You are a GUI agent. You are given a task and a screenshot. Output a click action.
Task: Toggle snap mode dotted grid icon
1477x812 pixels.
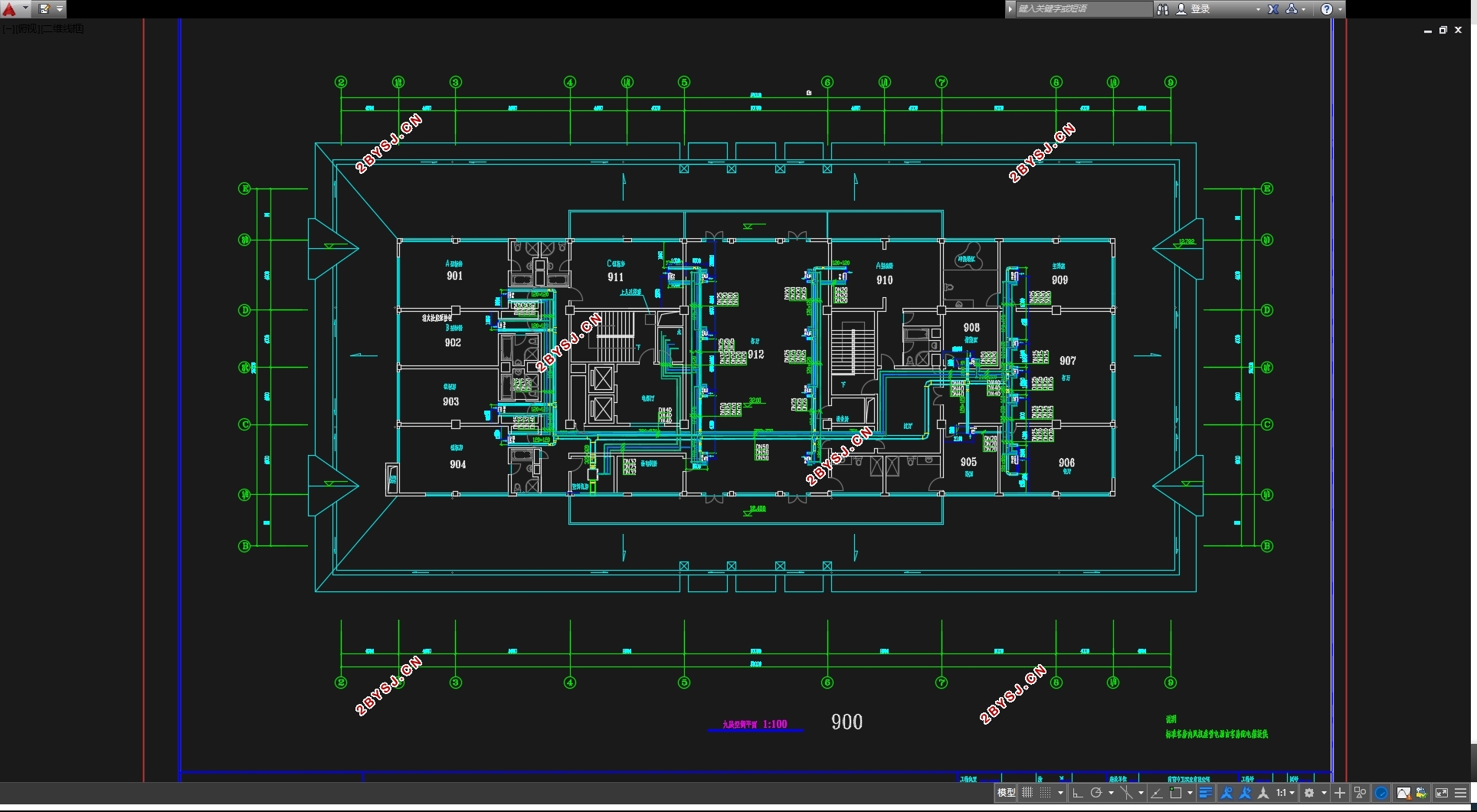1046,793
